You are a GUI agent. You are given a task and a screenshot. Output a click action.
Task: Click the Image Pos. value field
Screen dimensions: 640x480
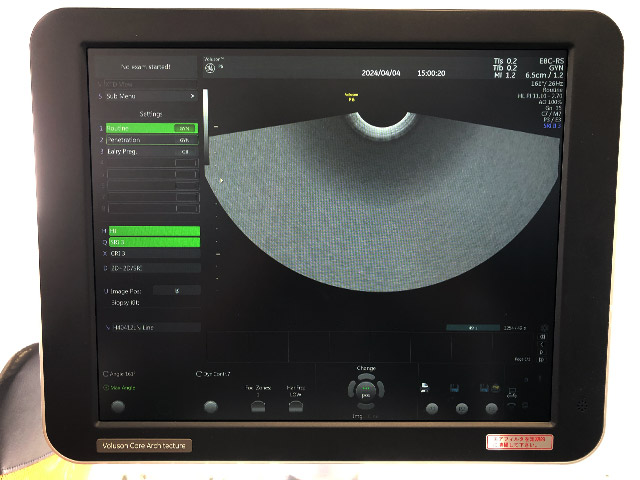click(176, 291)
